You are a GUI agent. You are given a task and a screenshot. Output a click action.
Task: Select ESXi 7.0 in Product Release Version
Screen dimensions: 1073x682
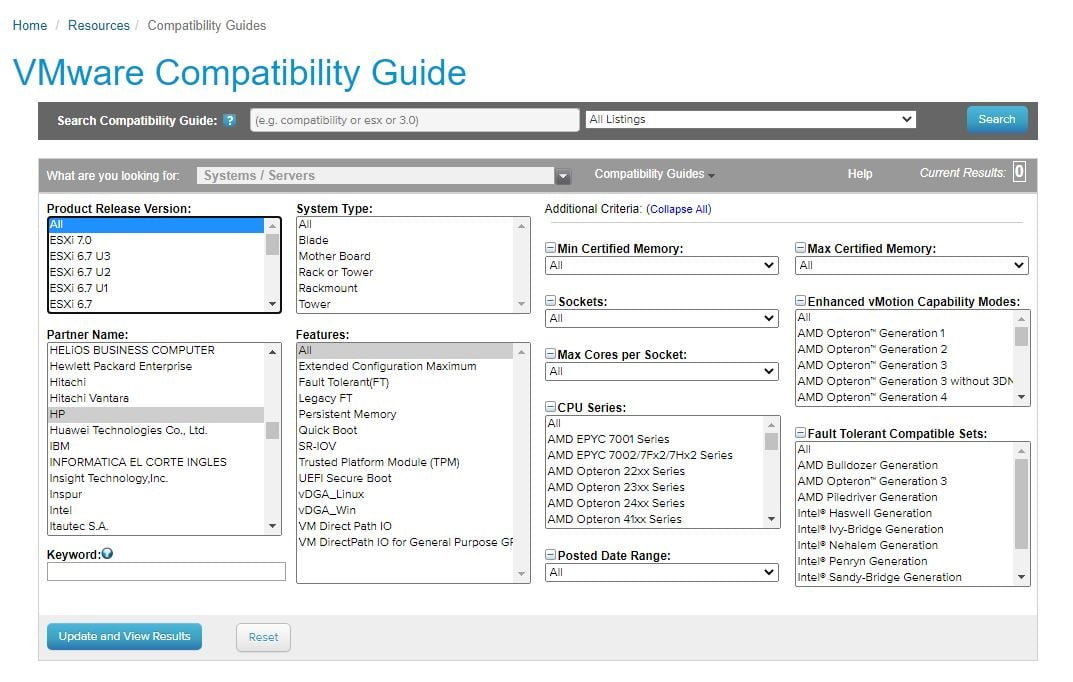pos(156,240)
